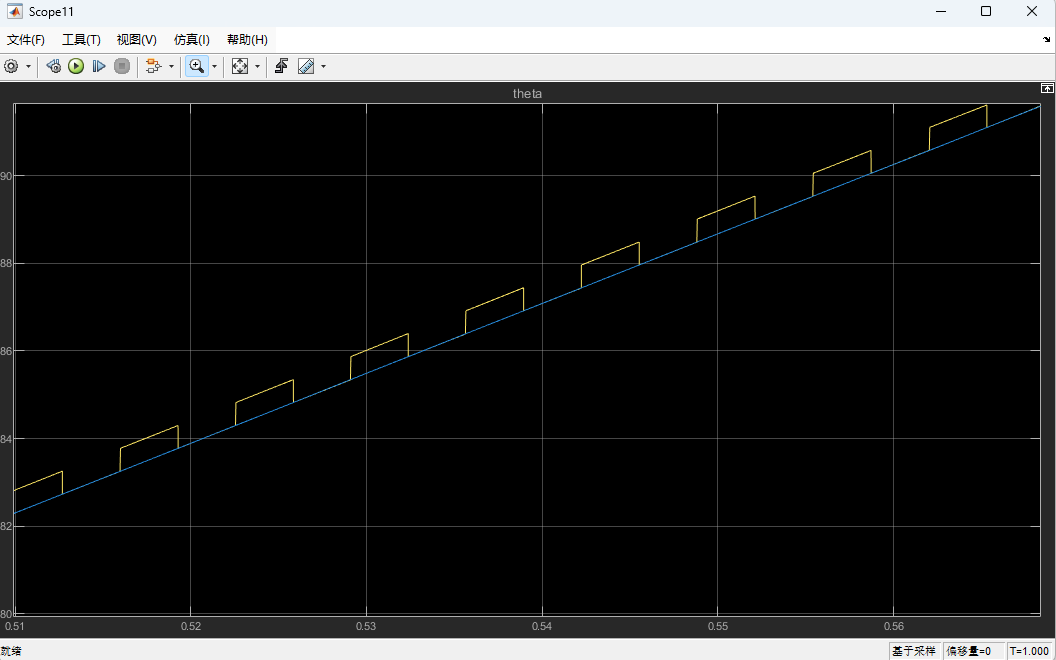This screenshot has width=1056, height=660.
Task: Open the 文件(F) menu
Action: click(26, 40)
